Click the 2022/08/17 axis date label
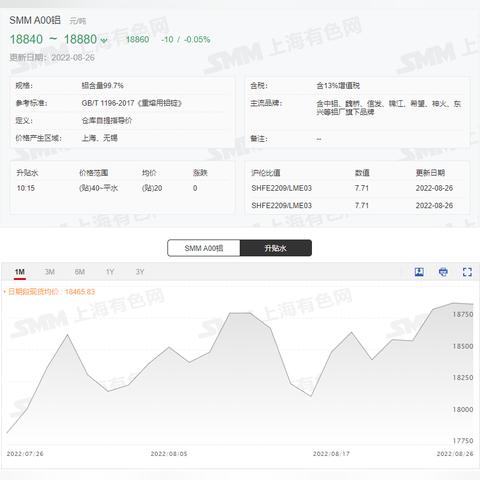 (x=331, y=454)
